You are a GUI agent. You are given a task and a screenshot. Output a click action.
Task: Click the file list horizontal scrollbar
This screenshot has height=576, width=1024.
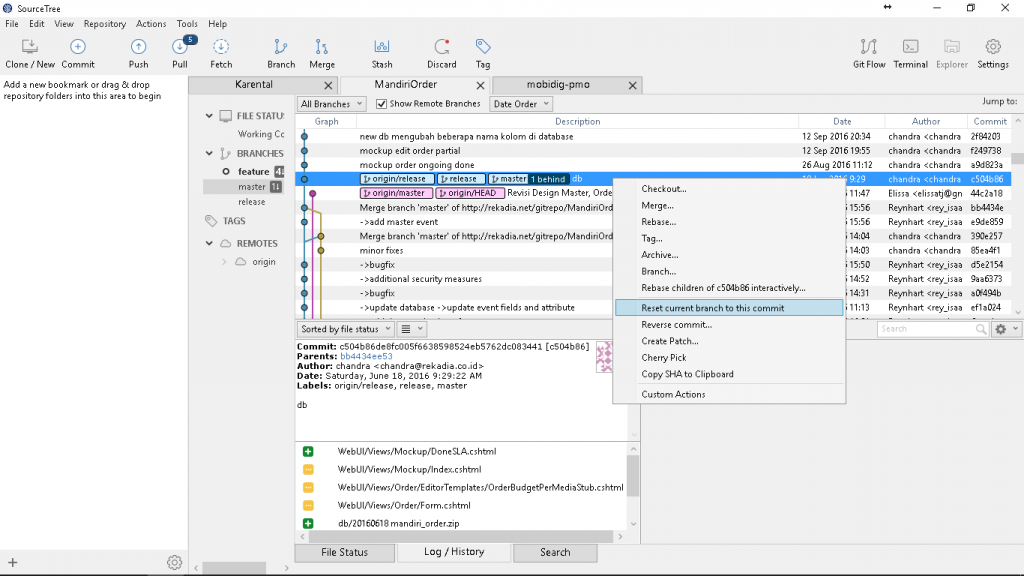[460, 537]
